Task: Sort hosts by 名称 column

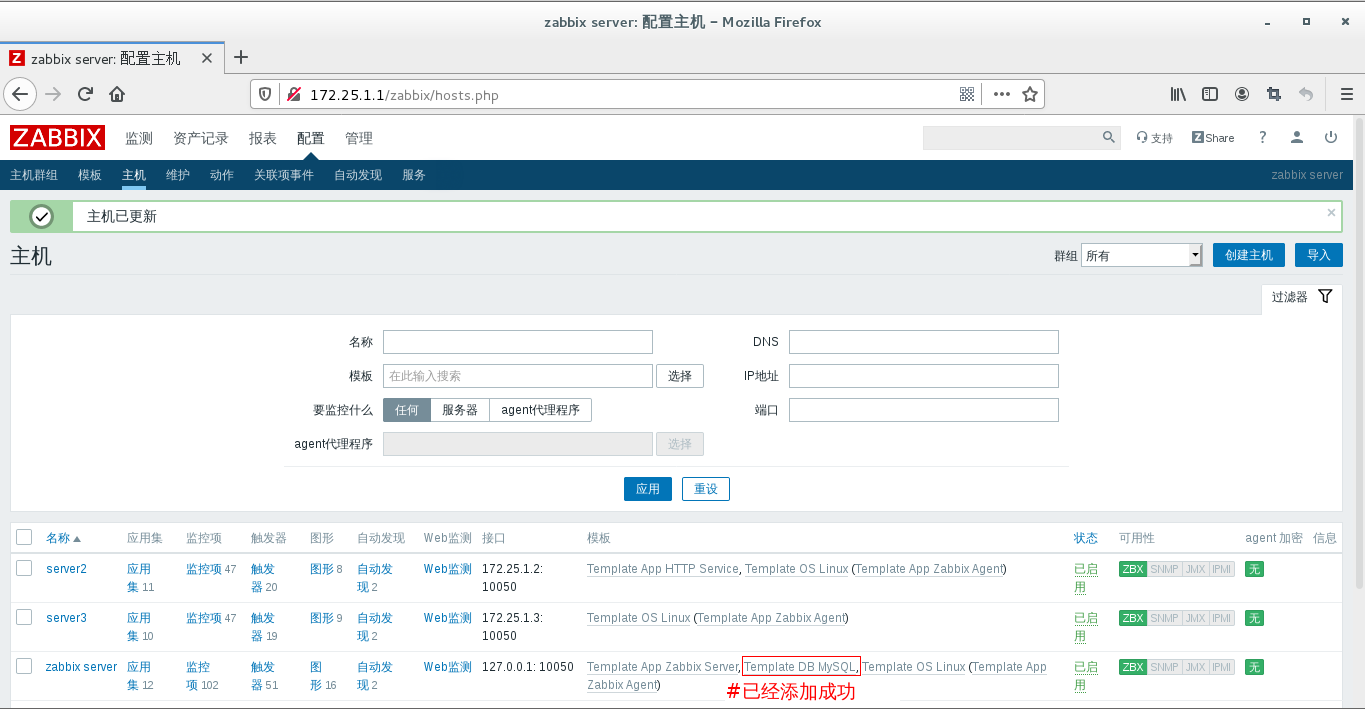Action: (x=63, y=538)
